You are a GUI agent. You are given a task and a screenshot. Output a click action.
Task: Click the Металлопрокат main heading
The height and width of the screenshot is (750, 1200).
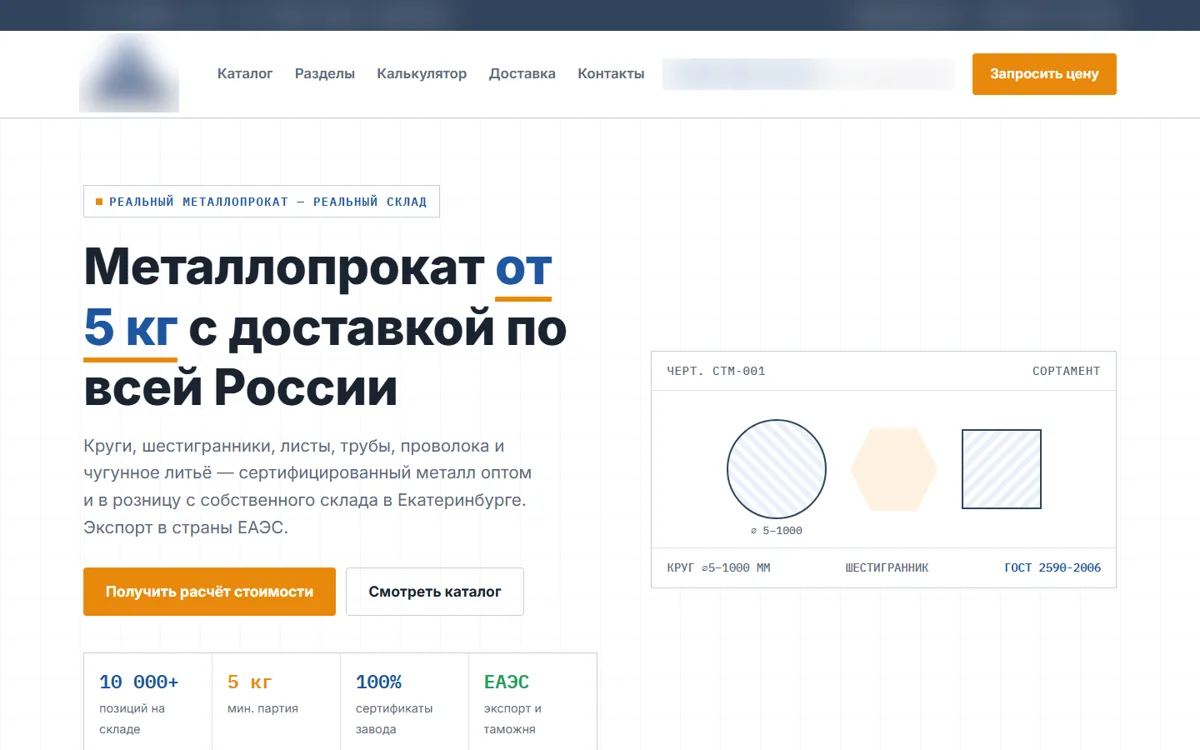click(x=325, y=327)
